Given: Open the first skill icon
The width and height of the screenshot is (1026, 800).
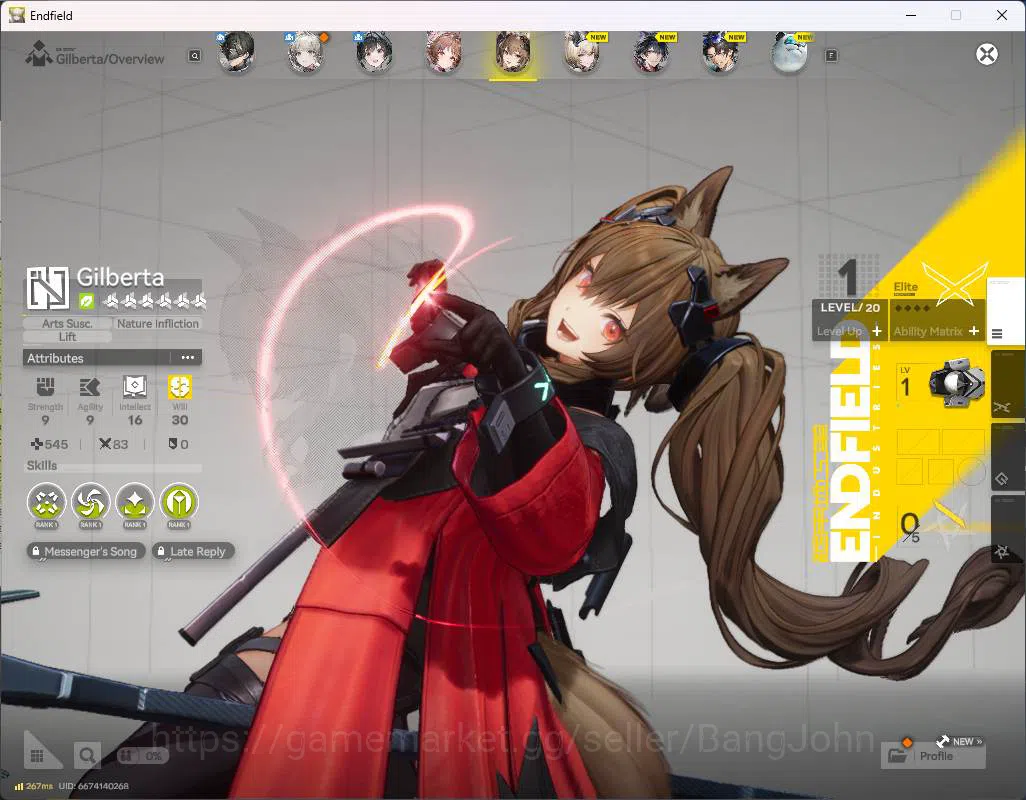Looking at the screenshot, I should 46,502.
